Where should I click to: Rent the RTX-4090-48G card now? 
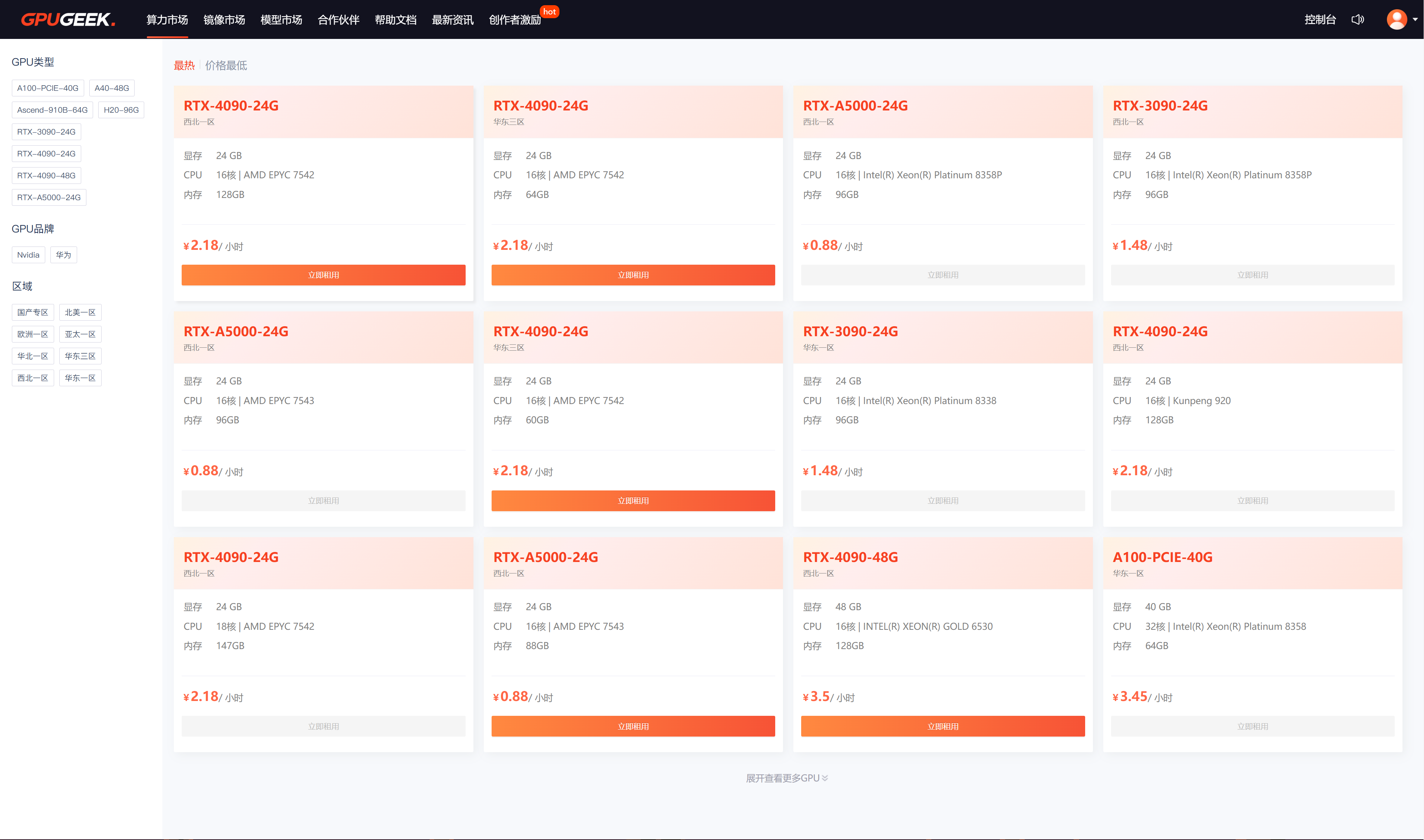point(942,726)
